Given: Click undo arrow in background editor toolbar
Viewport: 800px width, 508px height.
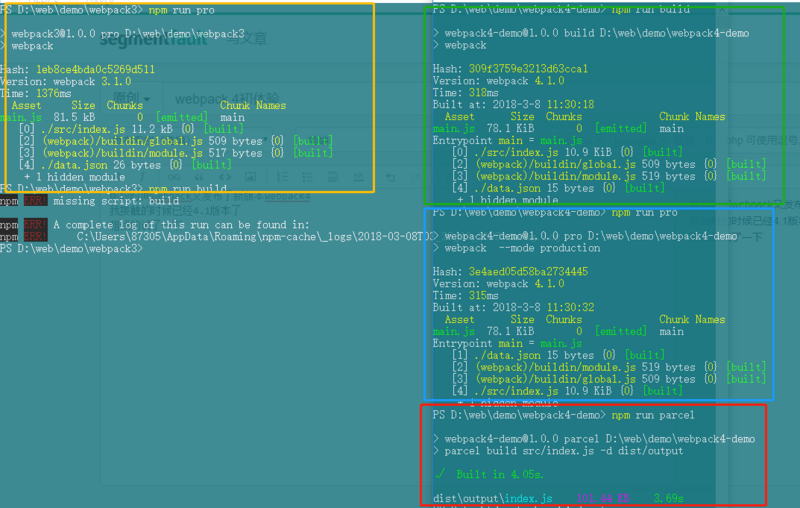Looking at the screenshot, I should (390, 177).
